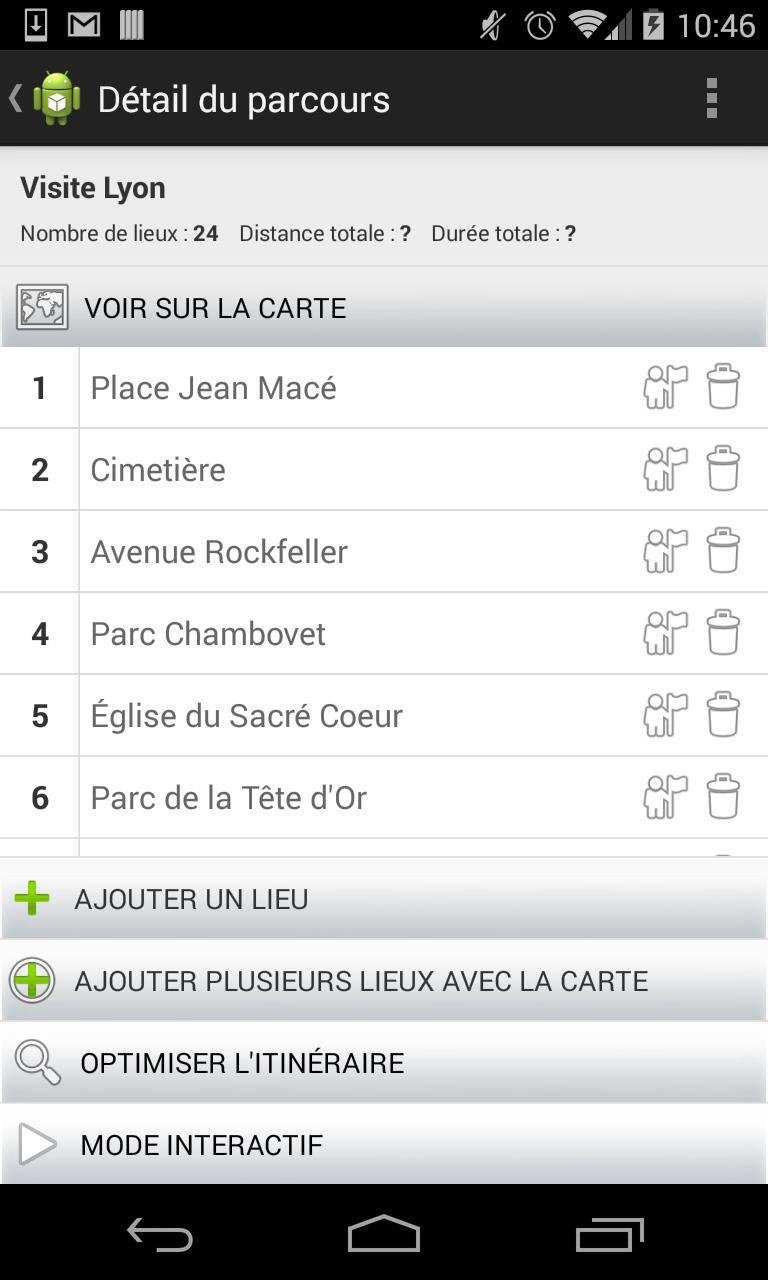Delete the Parc de la Tête d'Or entry
This screenshot has height=1280, width=768.
point(723,797)
